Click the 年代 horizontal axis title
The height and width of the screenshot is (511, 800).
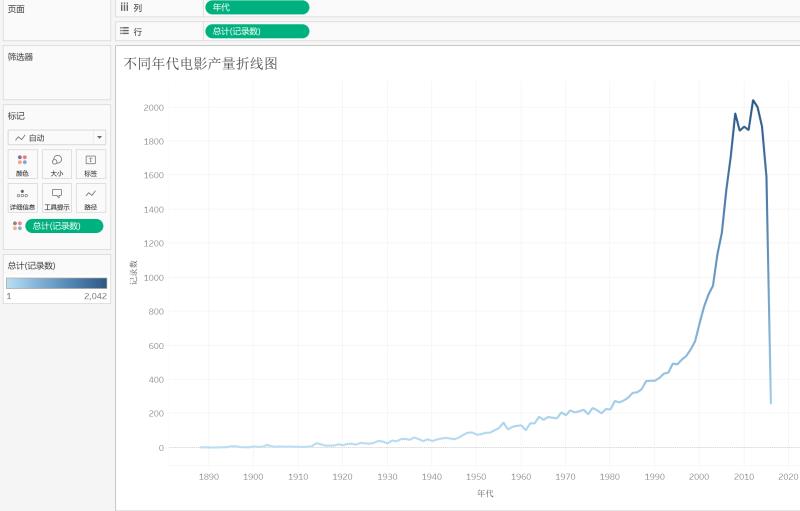(x=485, y=493)
